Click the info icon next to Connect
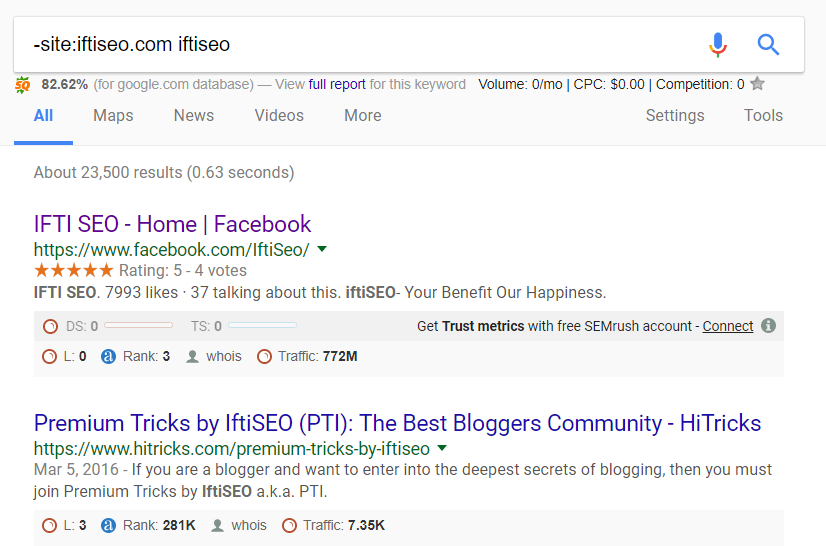Screen dimensions: 826x546 [x=768, y=326]
